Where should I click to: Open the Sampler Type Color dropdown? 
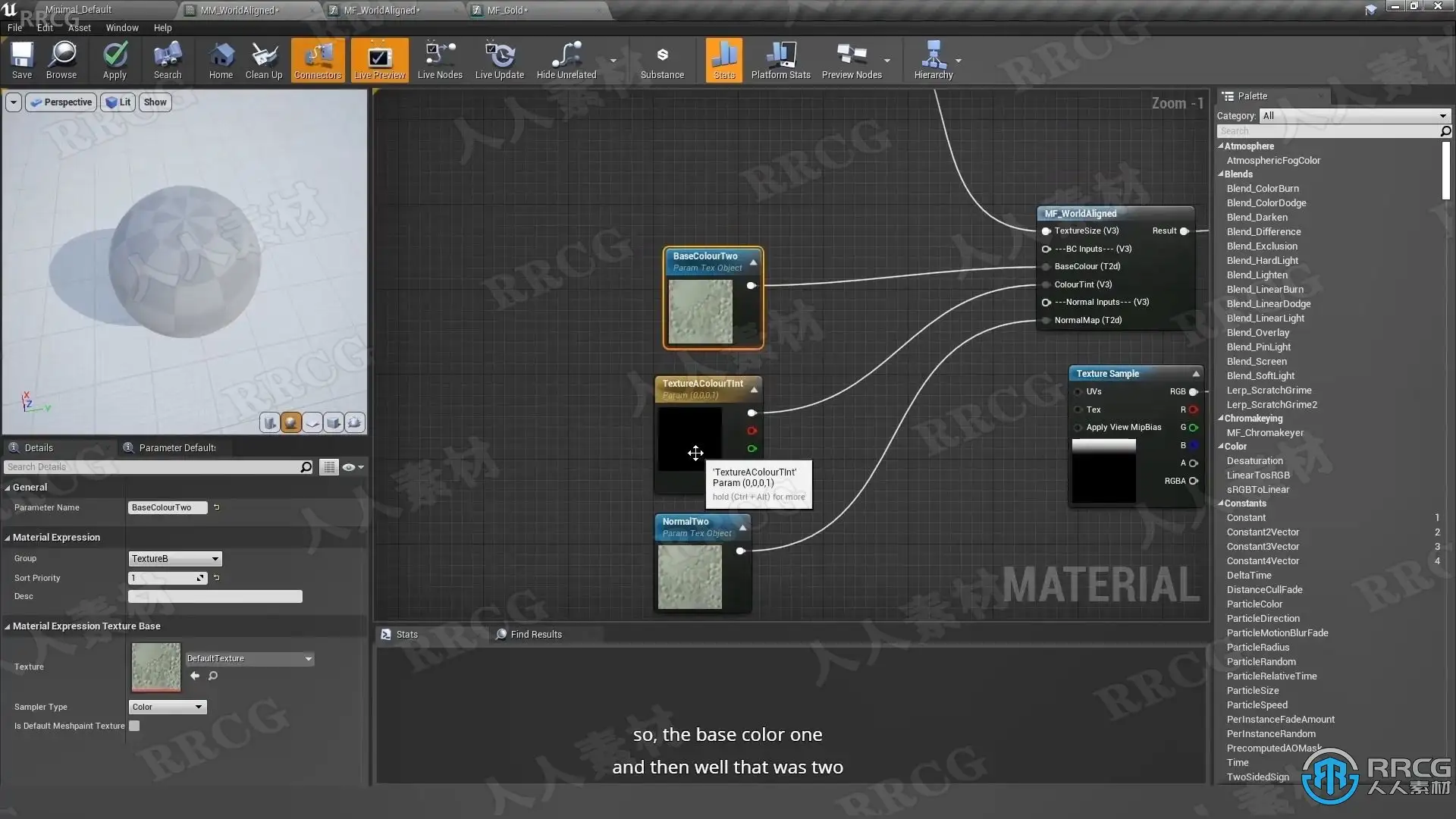click(x=167, y=707)
